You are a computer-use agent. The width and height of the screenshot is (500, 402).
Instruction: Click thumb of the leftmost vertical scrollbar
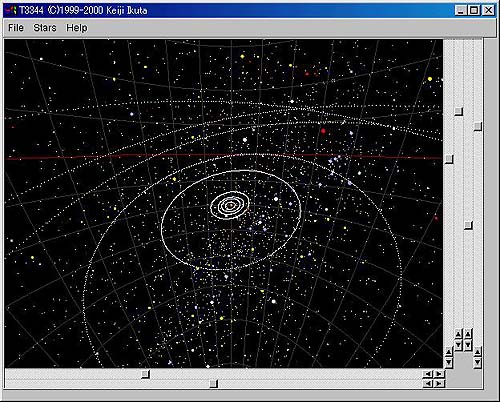449,159
